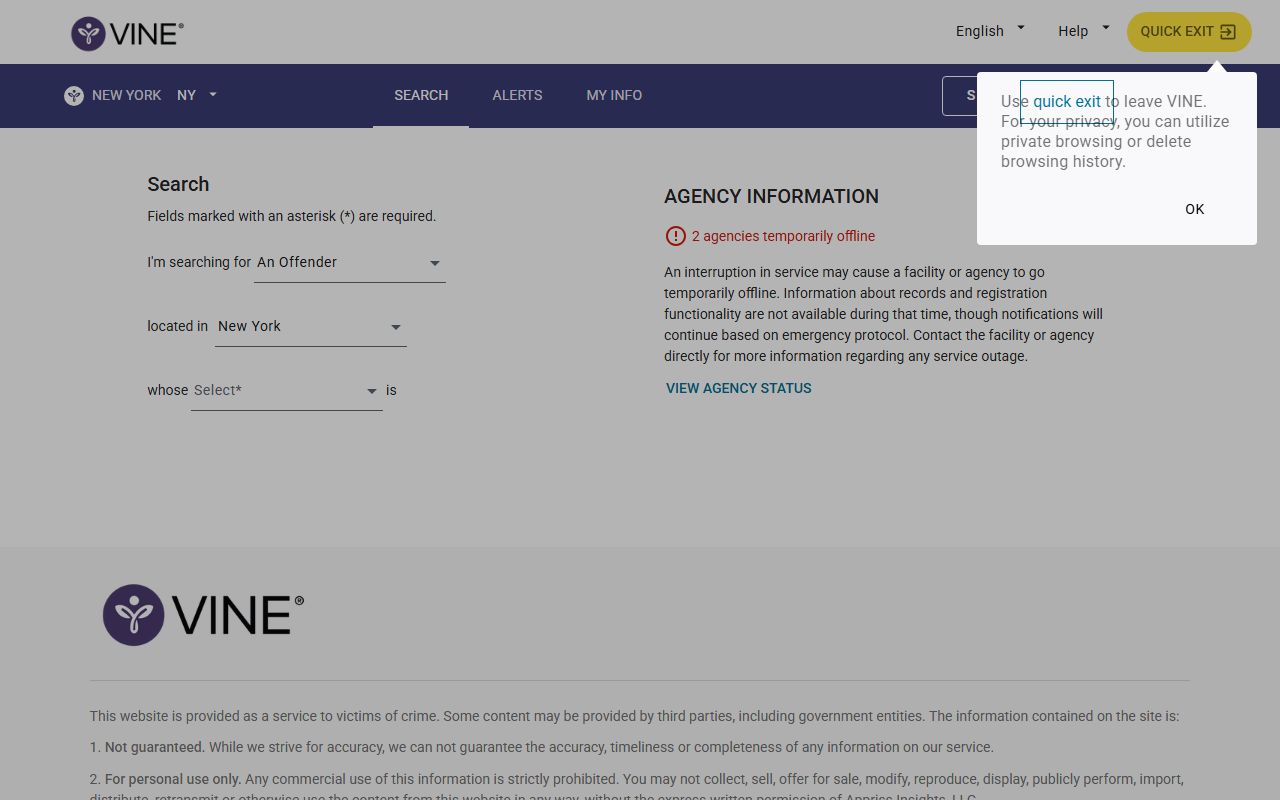Click the NEW YORK state name label

[126, 95]
